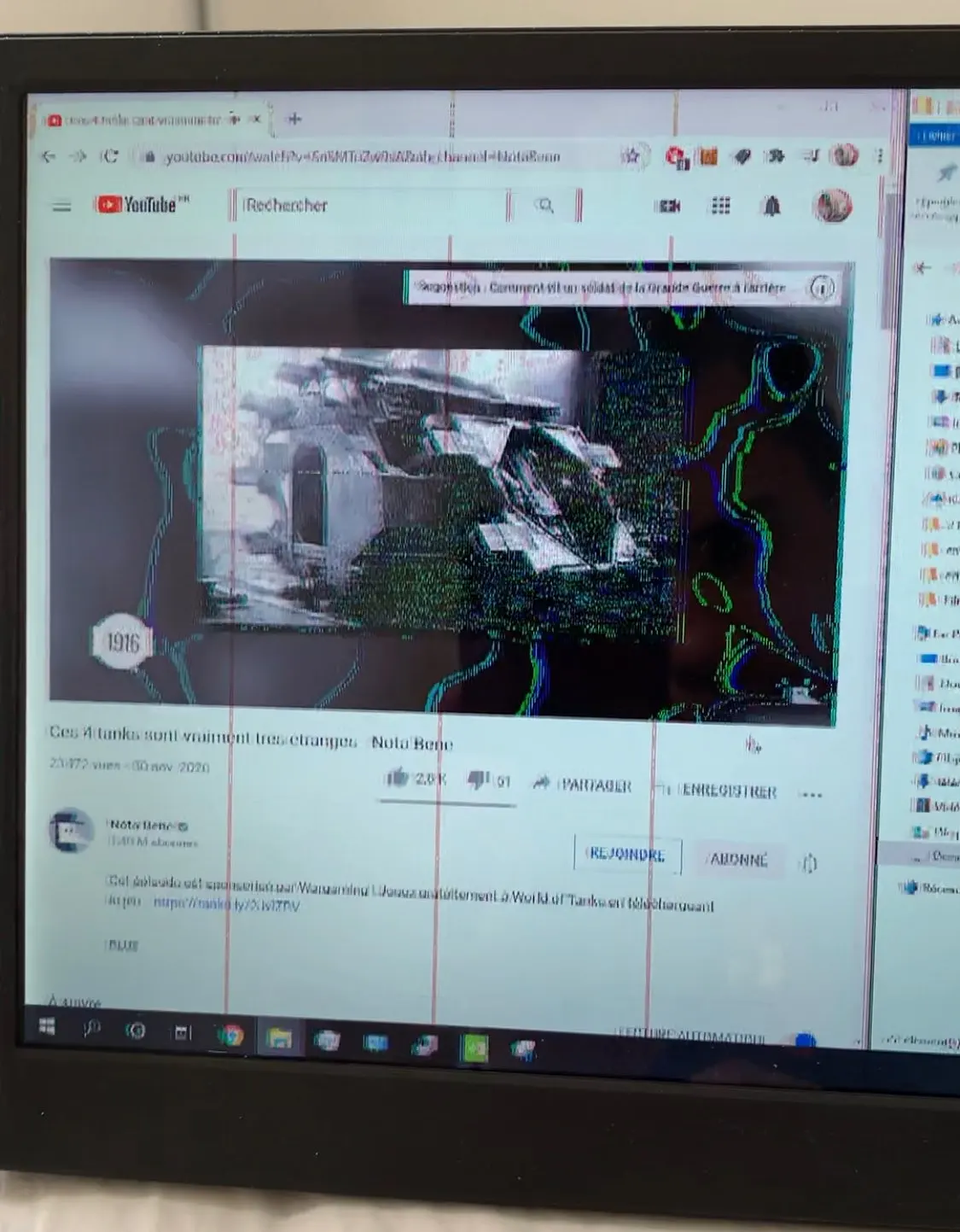
Task: Open the Chrome profile avatar
Action: coord(843,155)
